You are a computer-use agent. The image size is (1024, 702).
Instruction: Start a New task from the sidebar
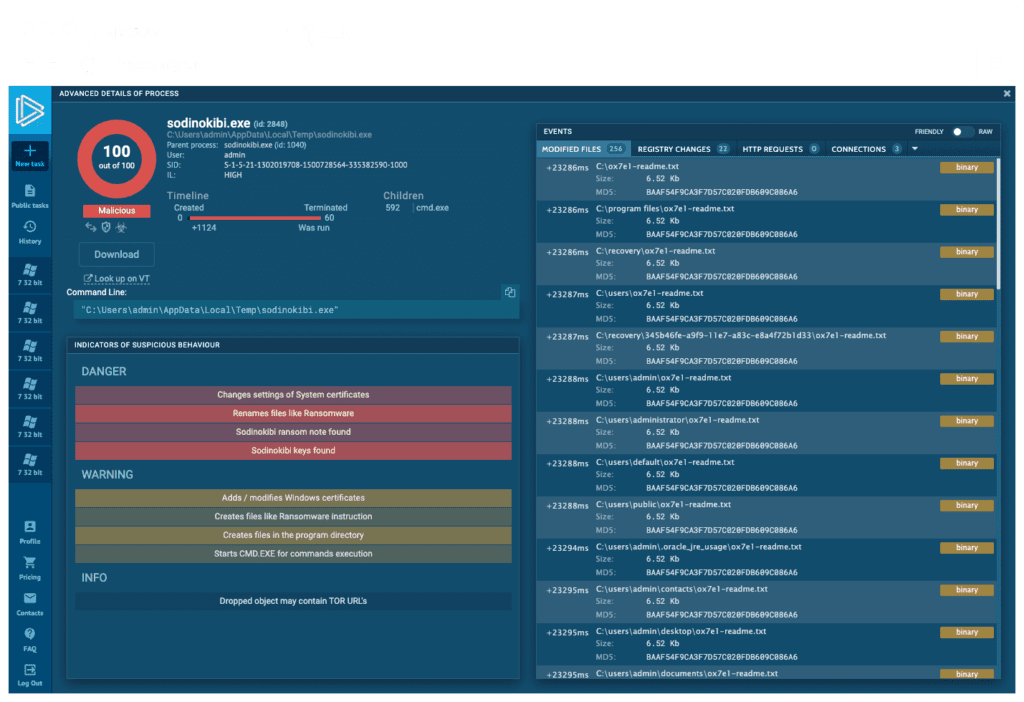pyautogui.click(x=30, y=156)
